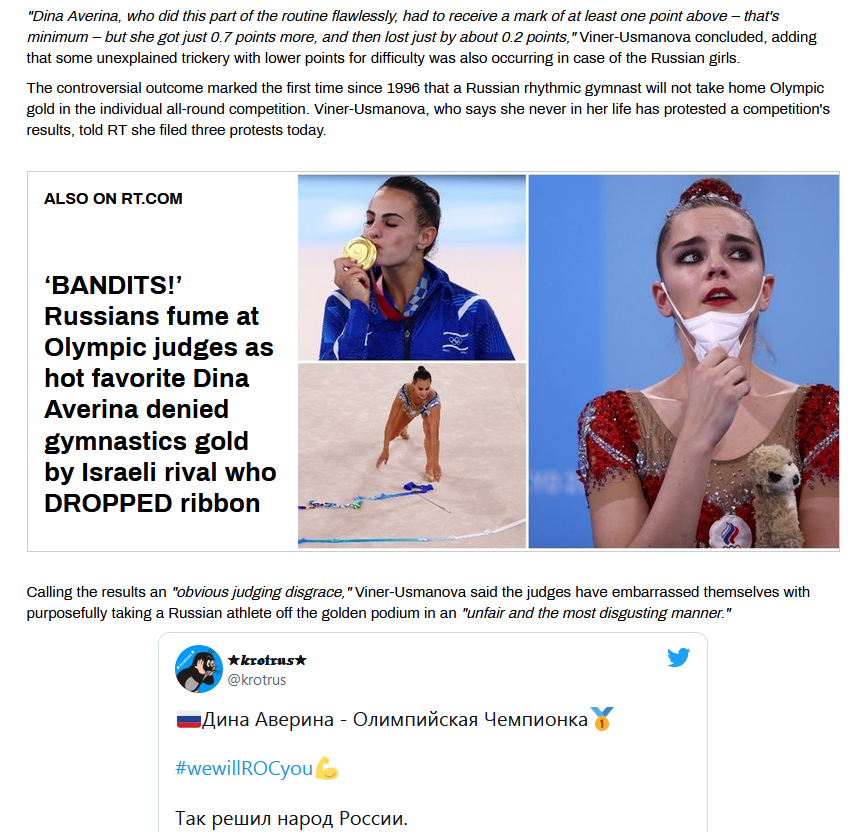The image size is (859, 832).
Task: Open the krotrus mole avatar
Action: click(x=199, y=668)
